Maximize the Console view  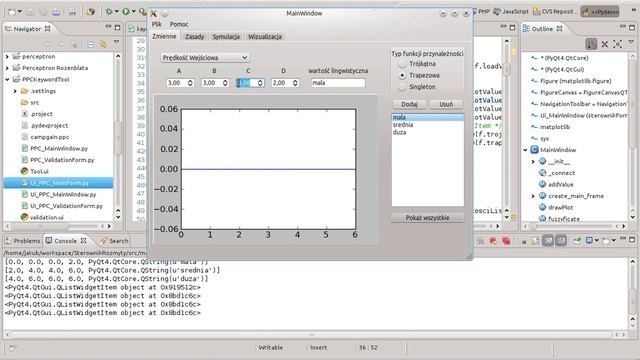pos(632,240)
